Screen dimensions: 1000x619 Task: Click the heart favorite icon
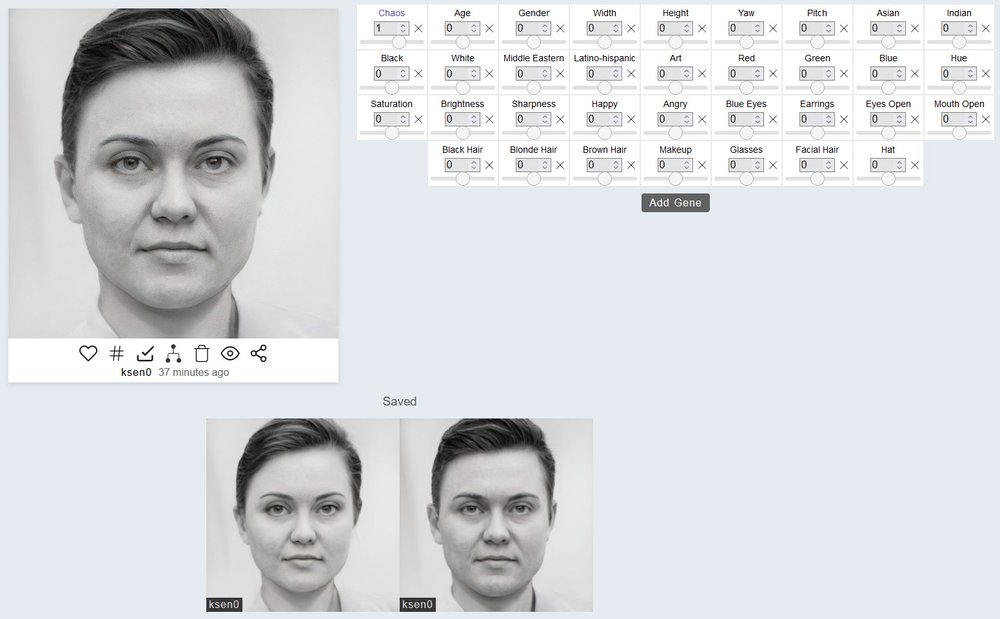click(x=88, y=353)
